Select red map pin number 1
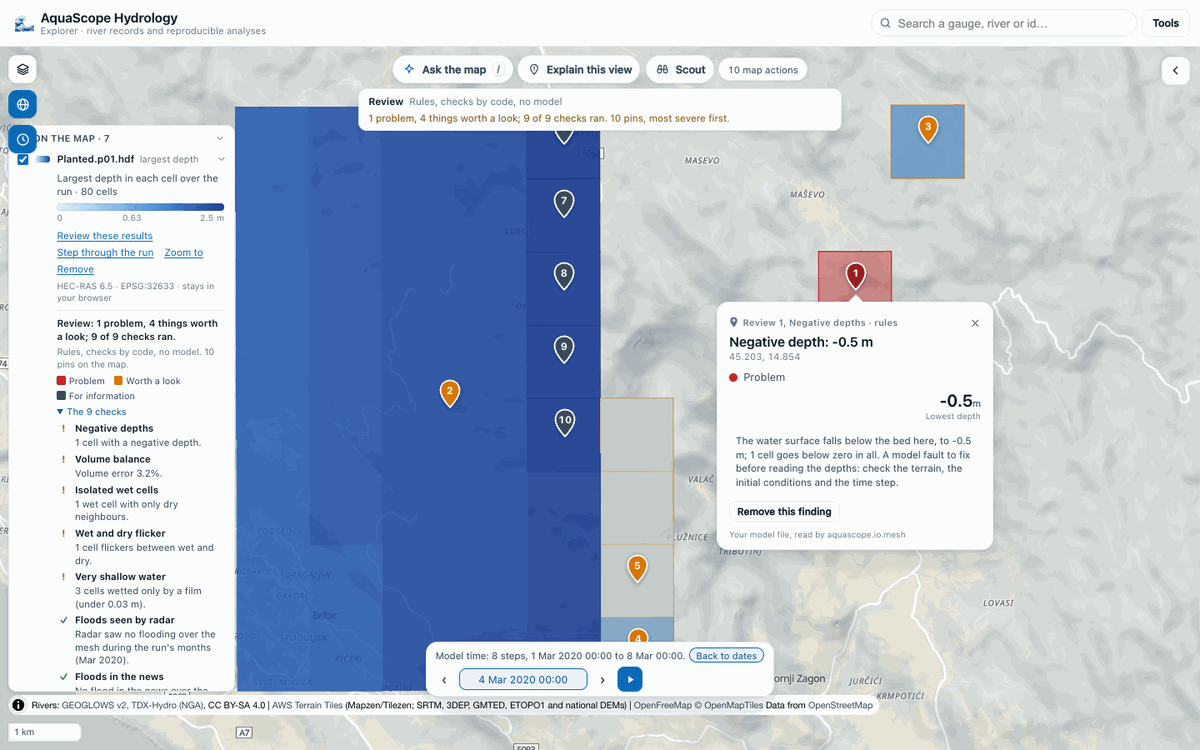Image resolution: width=1200 pixels, height=750 pixels. pyautogui.click(x=855, y=277)
